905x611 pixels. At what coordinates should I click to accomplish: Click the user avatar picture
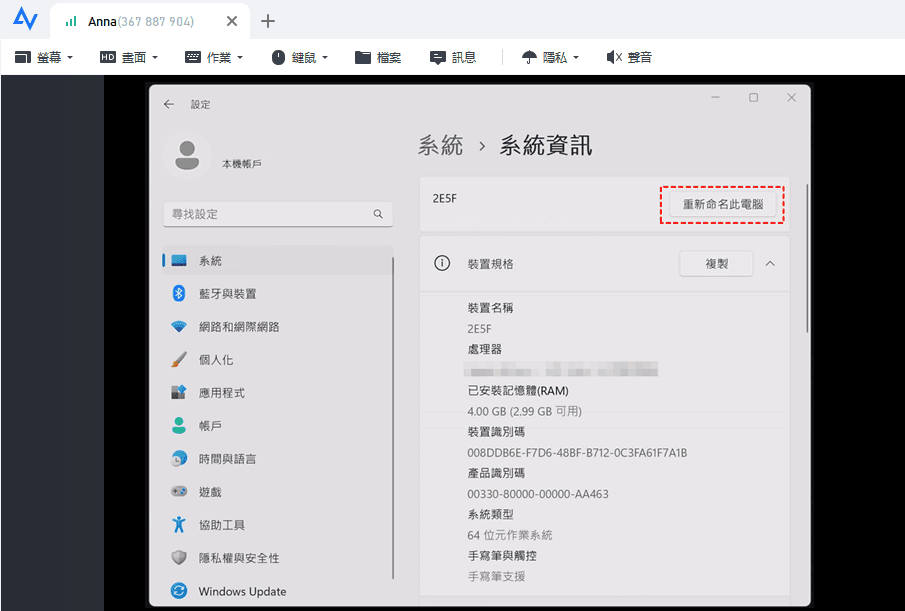(187, 155)
